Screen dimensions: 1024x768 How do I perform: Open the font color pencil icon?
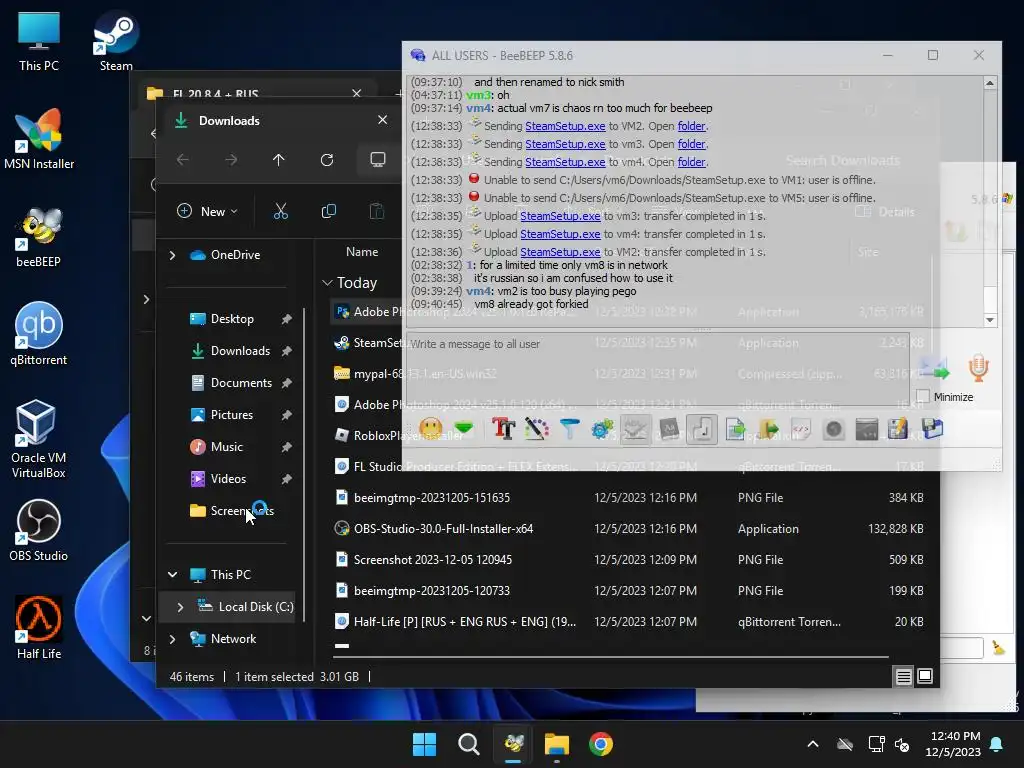(536, 429)
